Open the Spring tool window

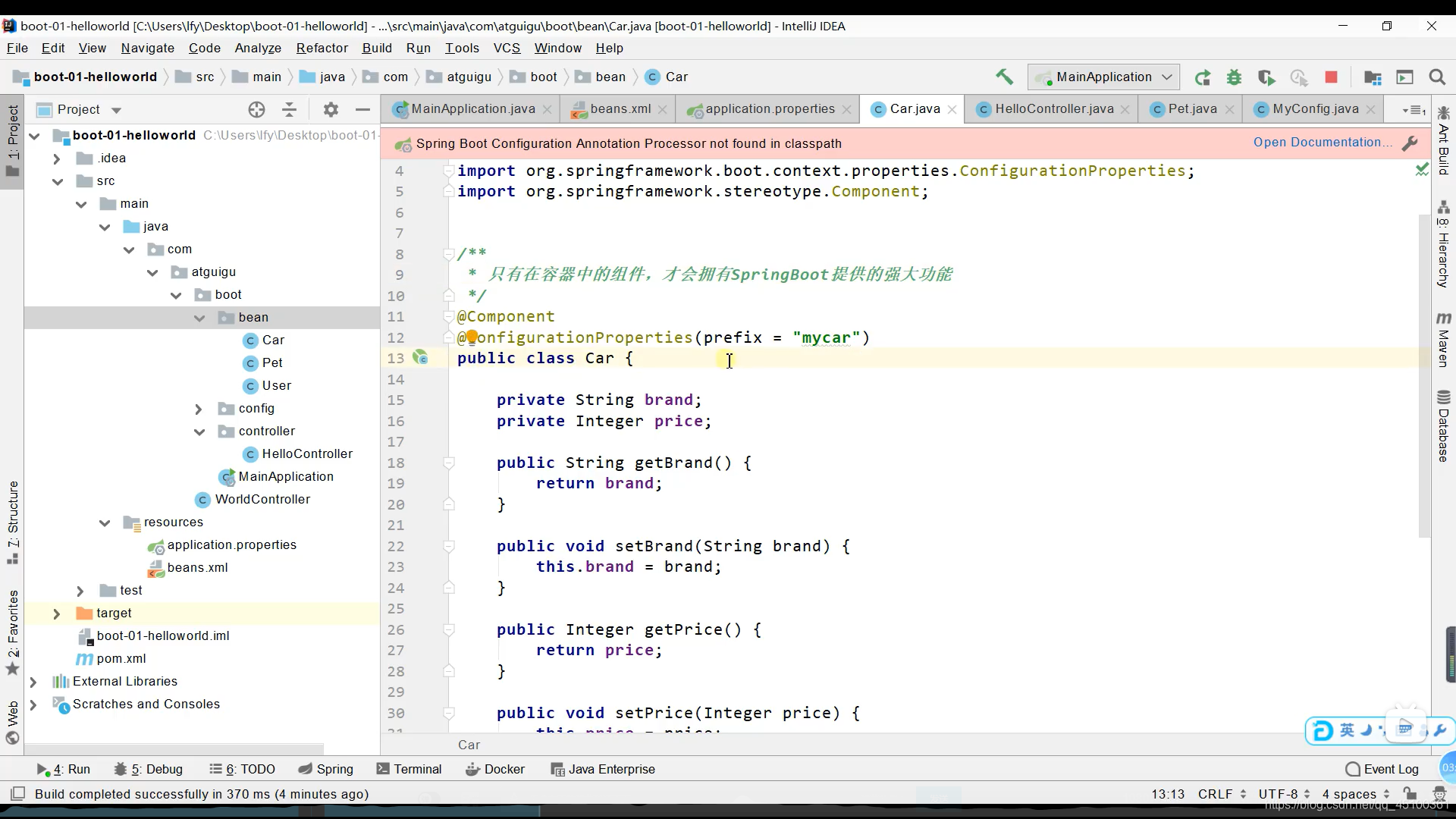(x=326, y=769)
